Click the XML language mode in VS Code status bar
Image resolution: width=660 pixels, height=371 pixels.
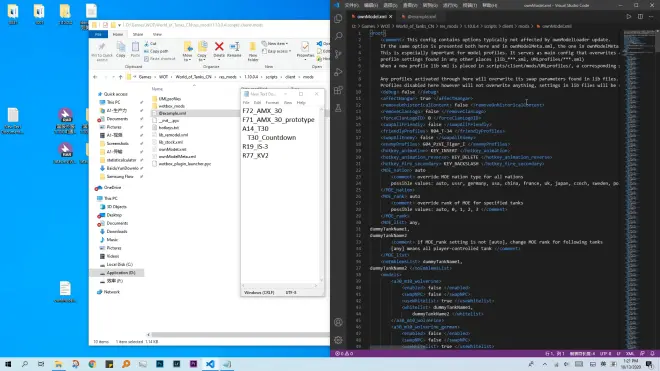pos(630,354)
